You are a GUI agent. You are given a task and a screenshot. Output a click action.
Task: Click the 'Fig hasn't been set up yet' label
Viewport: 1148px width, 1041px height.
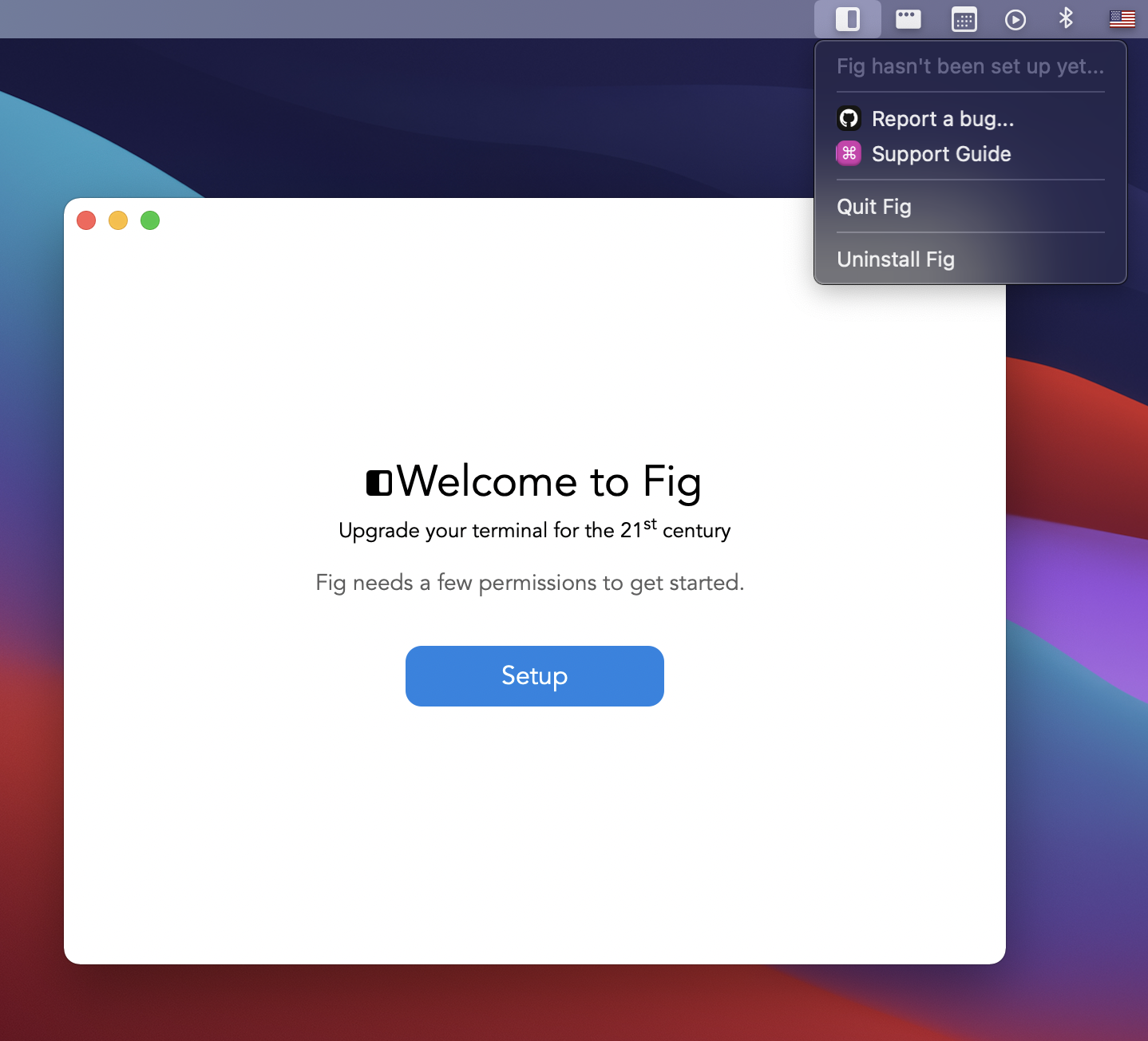tap(970, 66)
